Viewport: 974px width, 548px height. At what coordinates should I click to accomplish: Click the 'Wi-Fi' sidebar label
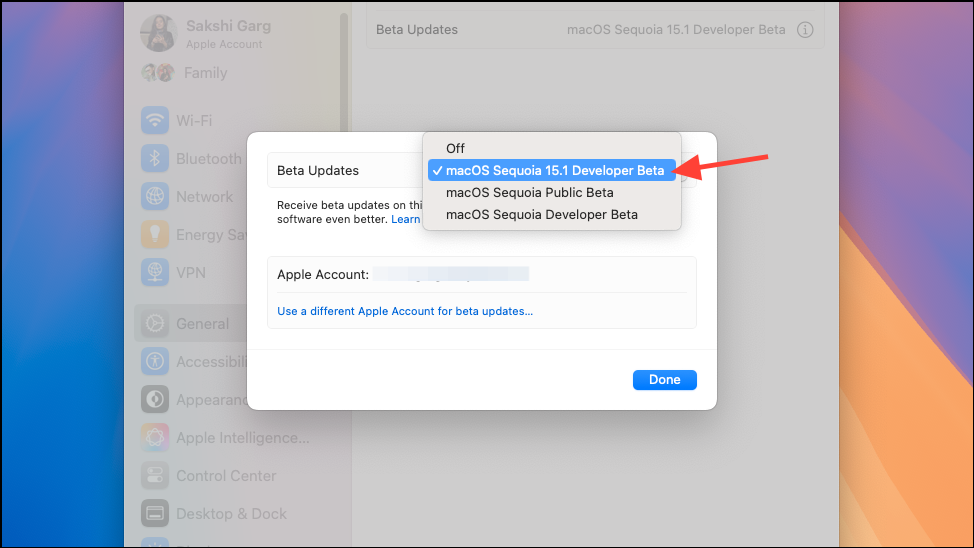[x=194, y=121]
